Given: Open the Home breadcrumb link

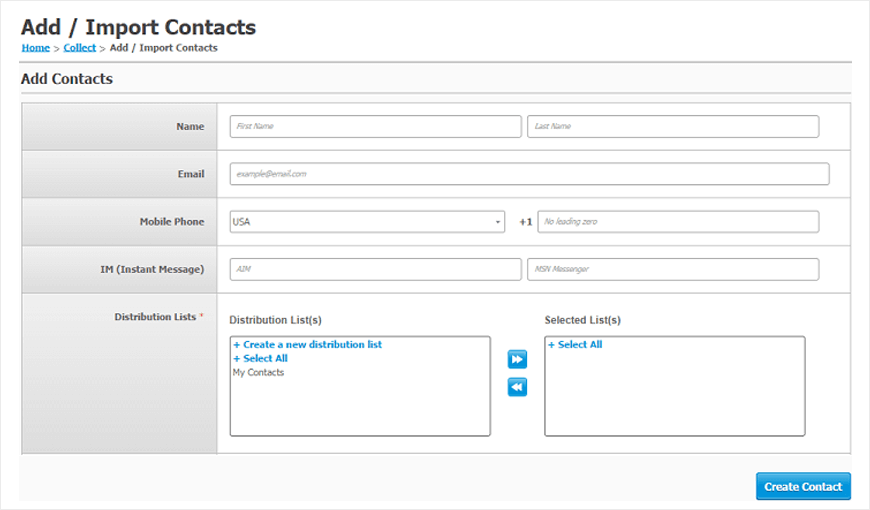Looking at the screenshot, I should click(x=36, y=48).
